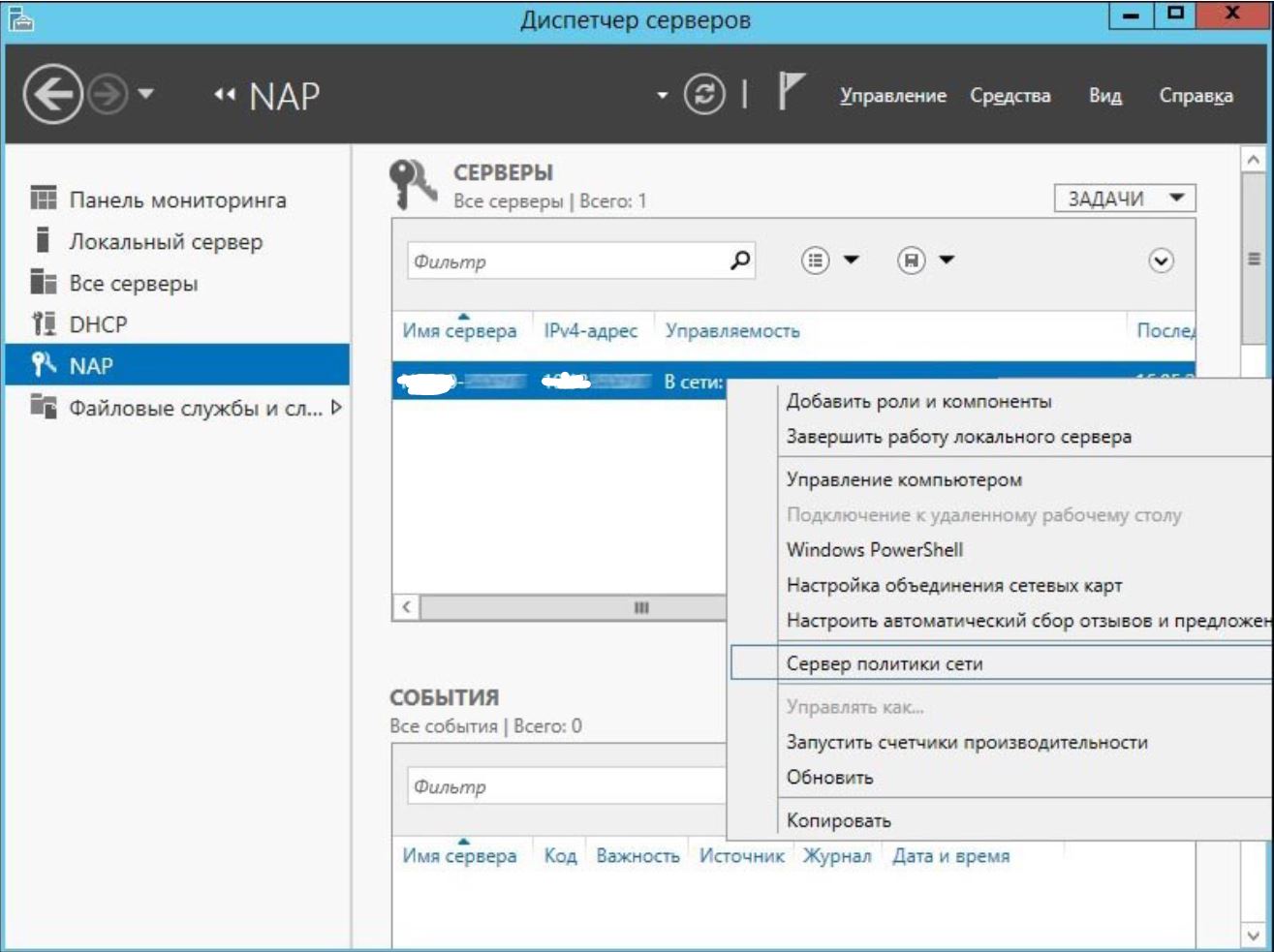Open the ЗАДАЧИ dropdown

[1124, 199]
